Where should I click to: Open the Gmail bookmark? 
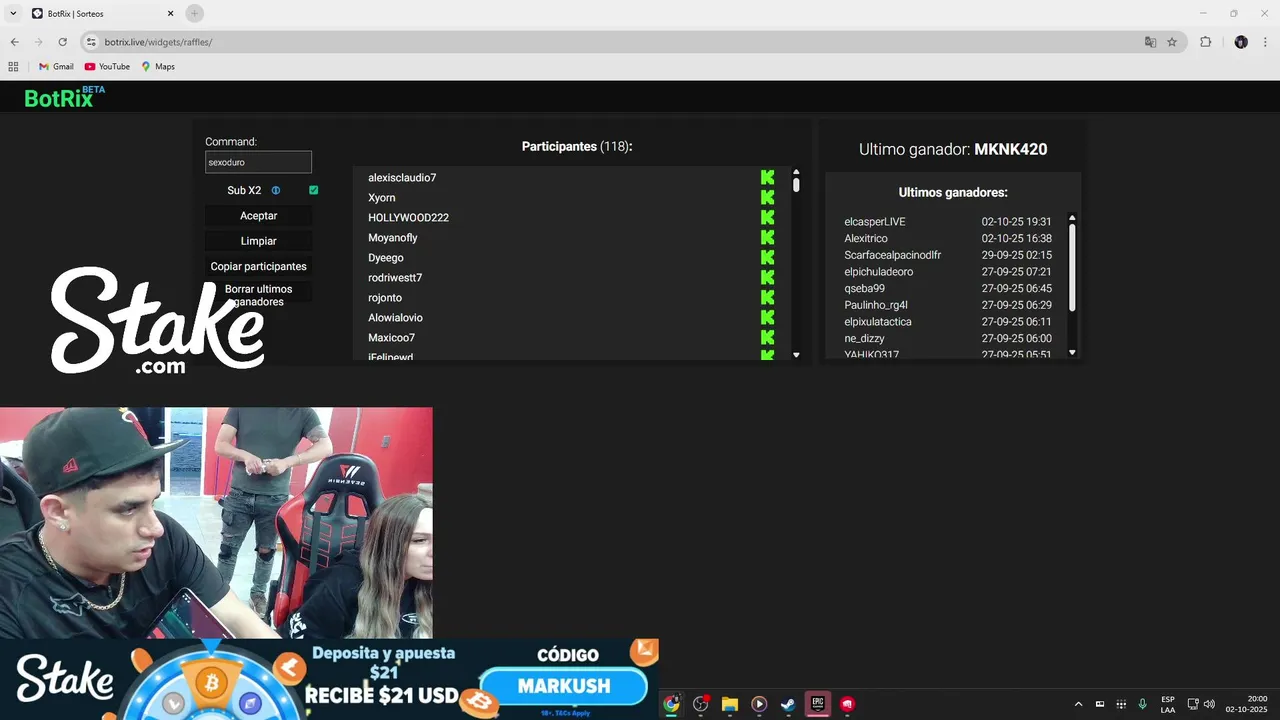(56, 67)
